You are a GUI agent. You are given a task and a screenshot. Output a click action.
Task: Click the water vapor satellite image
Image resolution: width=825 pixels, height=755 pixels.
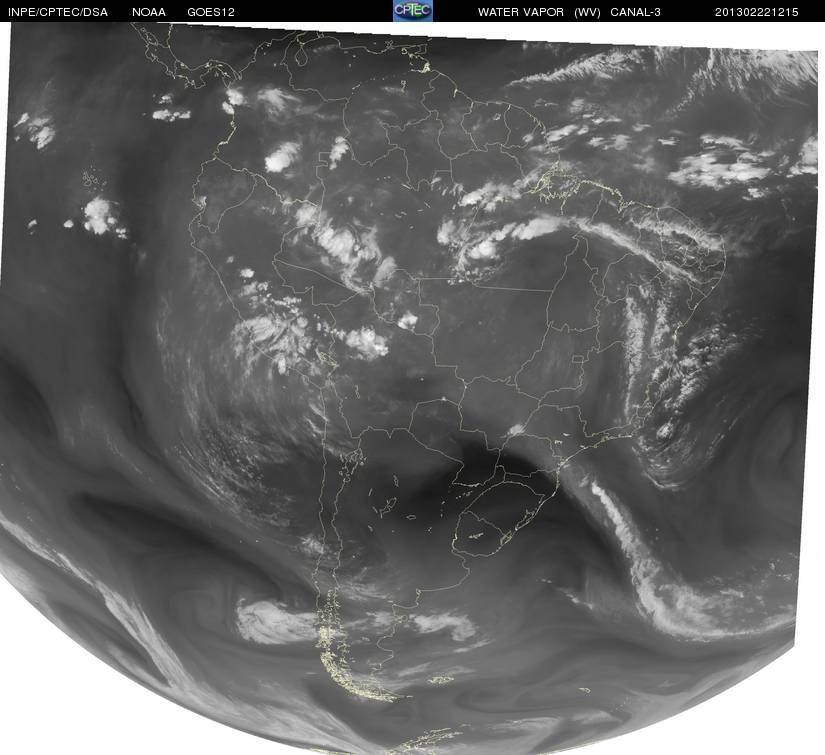[410, 388]
